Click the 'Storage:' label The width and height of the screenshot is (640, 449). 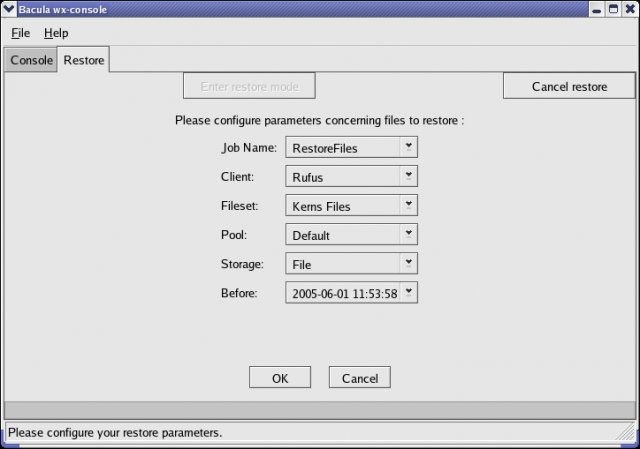coord(242,264)
